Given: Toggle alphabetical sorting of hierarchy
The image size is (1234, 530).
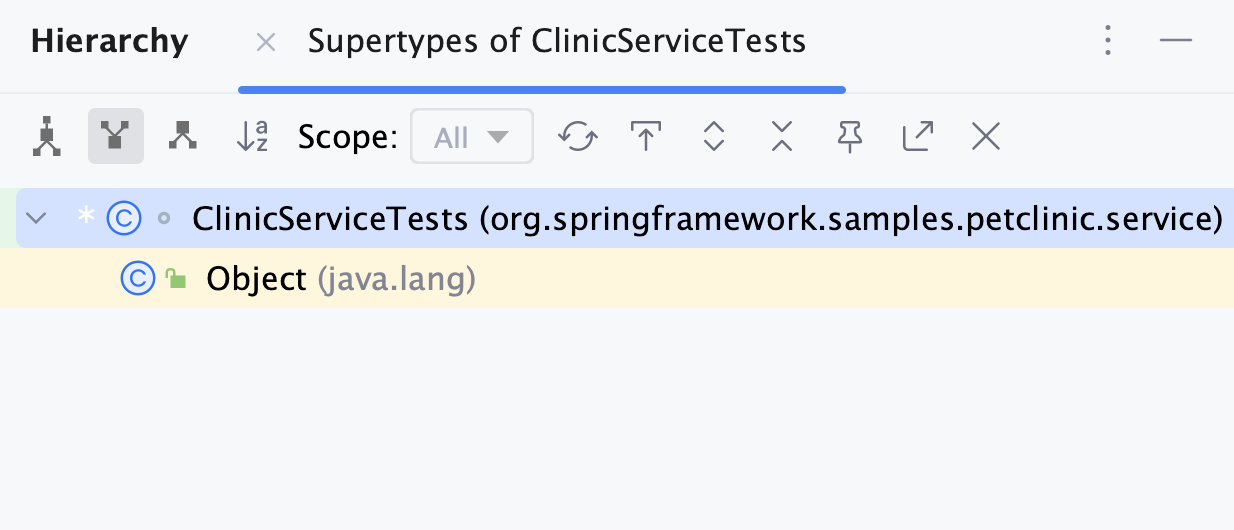Looking at the screenshot, I should [252, 136].
